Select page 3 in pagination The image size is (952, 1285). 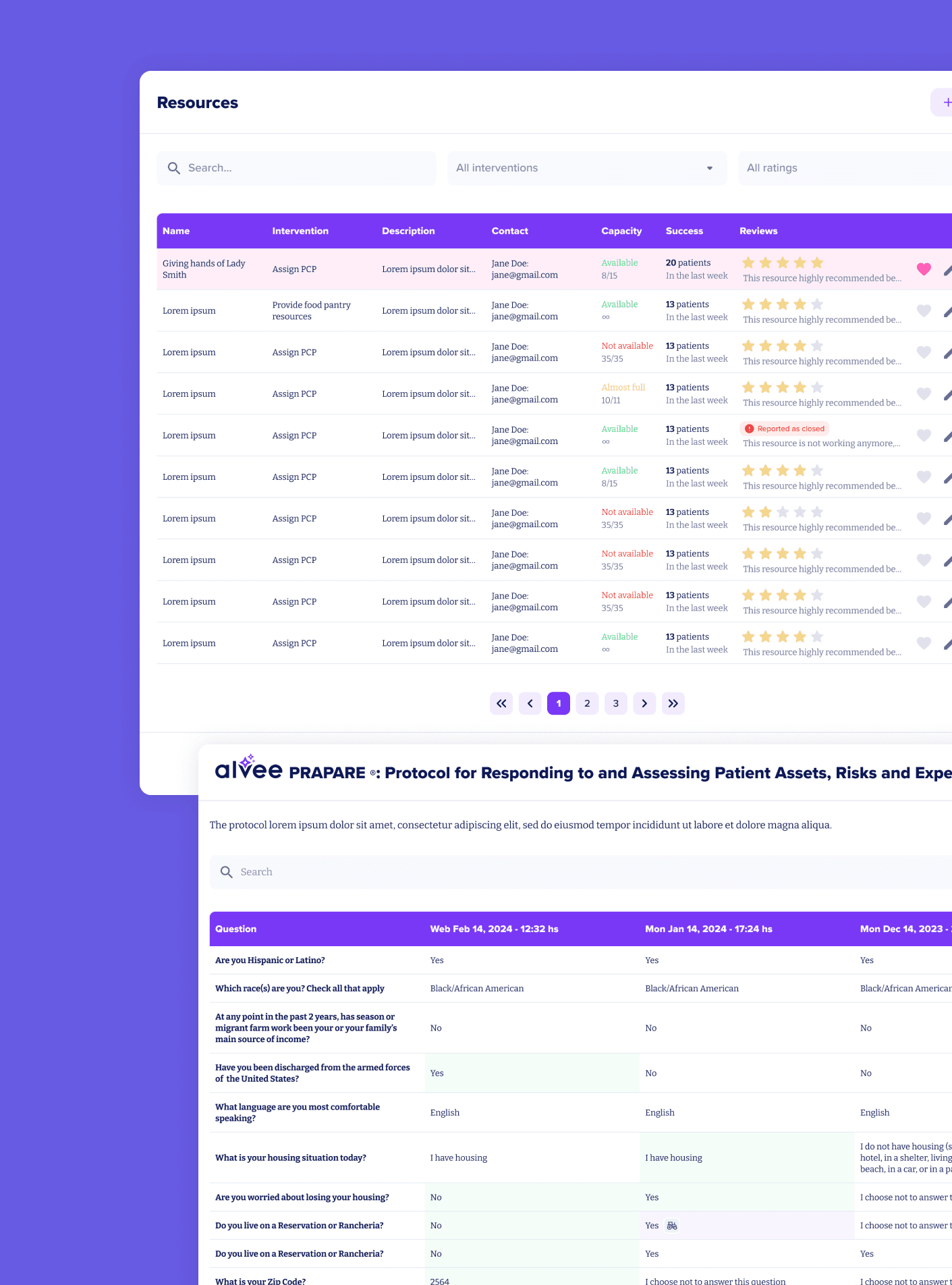tap(616, 703)
